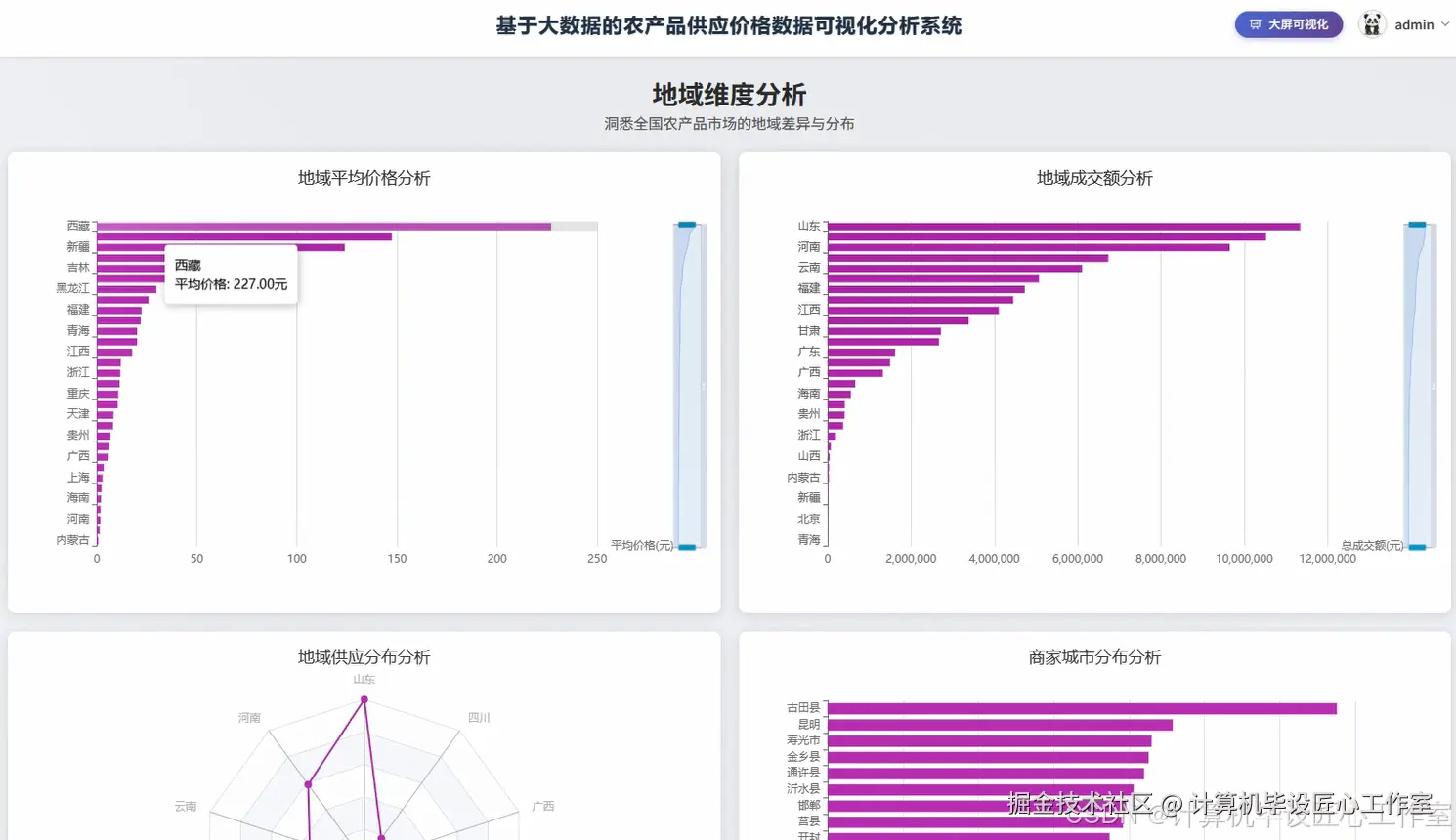Click the 天津 label in average price chart

click(78, 413)
